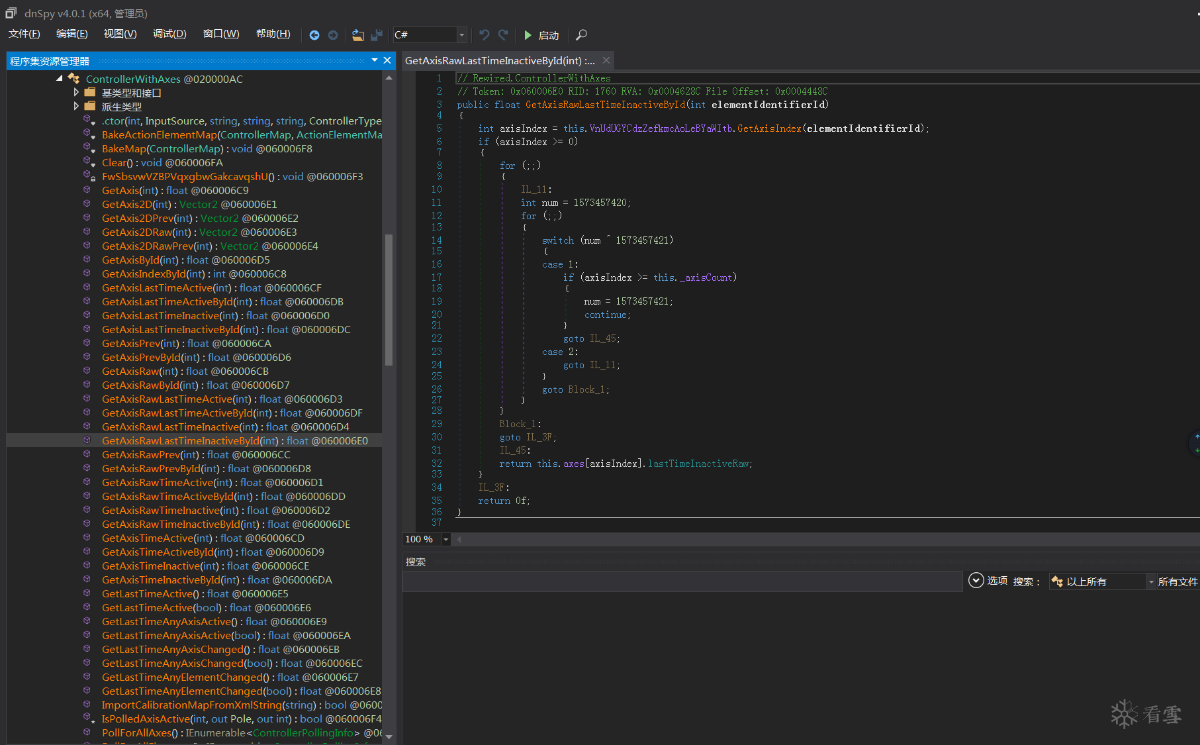This screenshot has height=745, width=1200.
Task: Click the search text input field
Action: pyautogui.click(x=680, y=581)
